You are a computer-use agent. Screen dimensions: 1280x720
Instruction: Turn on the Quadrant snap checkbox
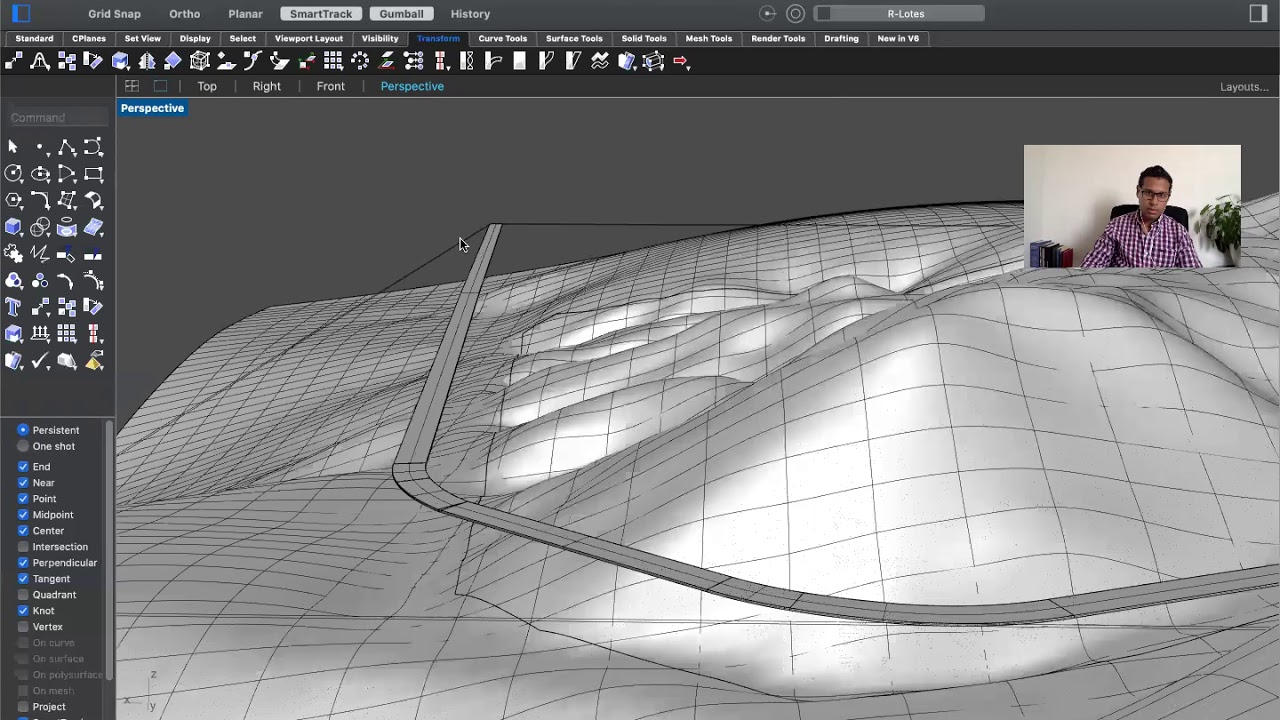[23, 595]
